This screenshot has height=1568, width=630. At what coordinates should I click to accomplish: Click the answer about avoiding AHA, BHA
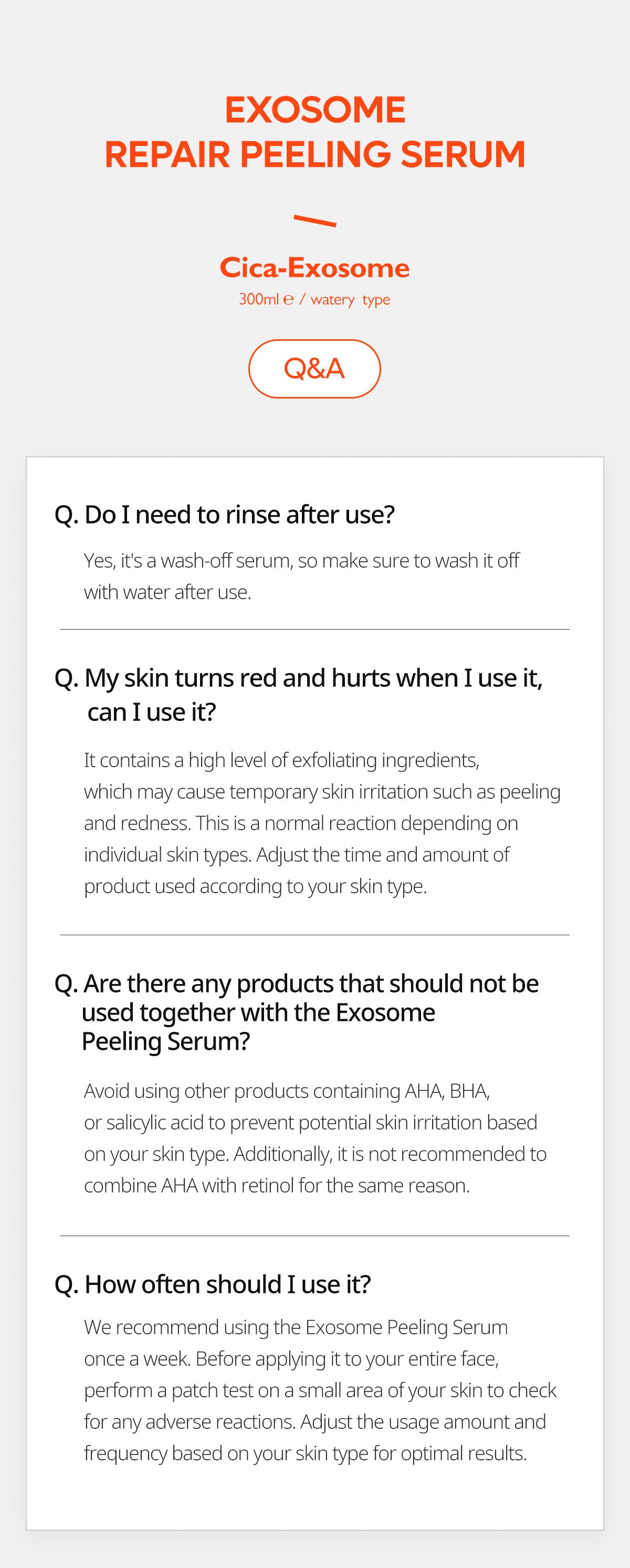pyautogui.click(x=314, y=1137)
